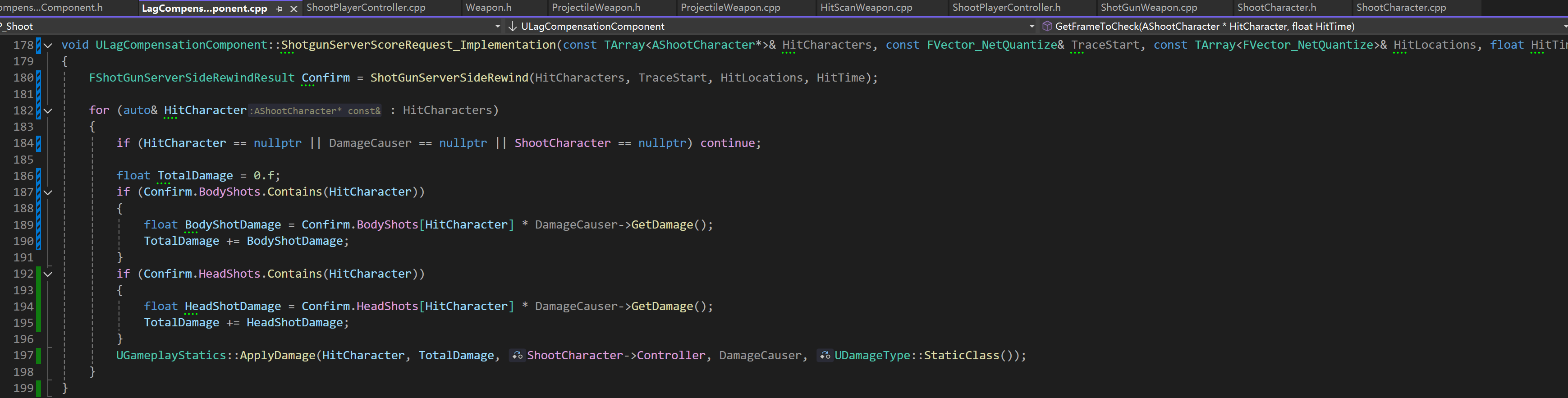Click line number 190
The width and height of the screenshot is (1568, 398).
(x=23, y=241)
